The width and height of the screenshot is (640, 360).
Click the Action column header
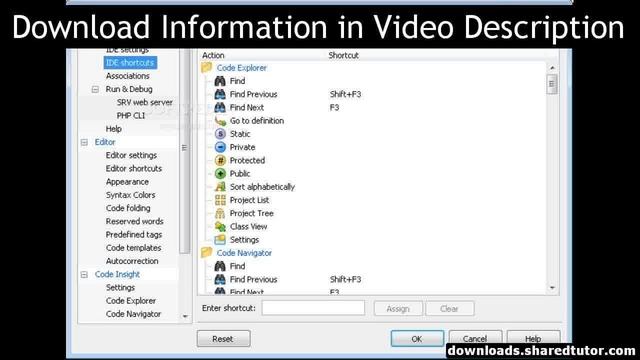click(213, 55)
